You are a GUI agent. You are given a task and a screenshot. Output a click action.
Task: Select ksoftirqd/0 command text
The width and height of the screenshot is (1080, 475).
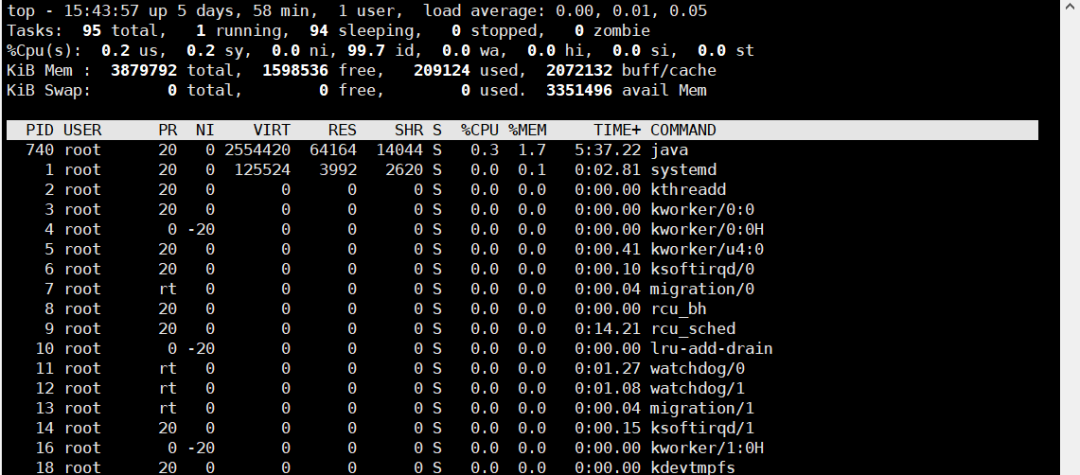pos(703,269)
